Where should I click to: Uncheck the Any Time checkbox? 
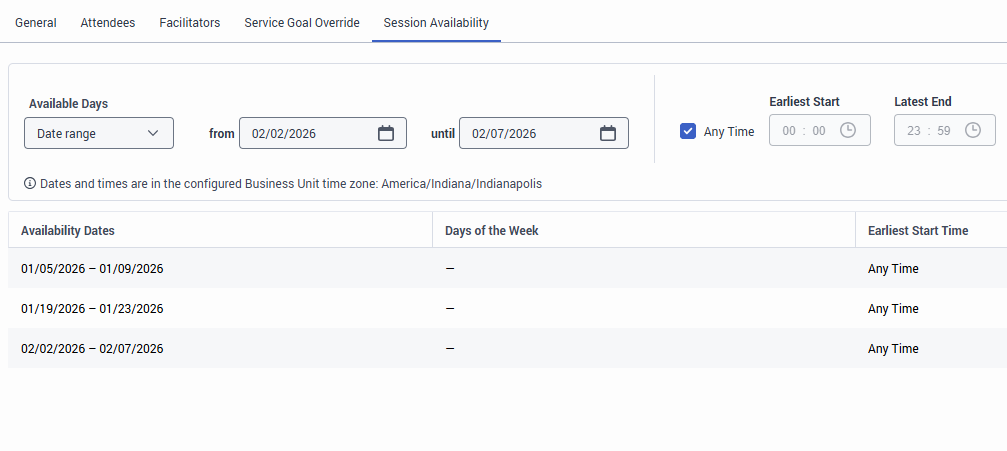[x=688, y=131]
